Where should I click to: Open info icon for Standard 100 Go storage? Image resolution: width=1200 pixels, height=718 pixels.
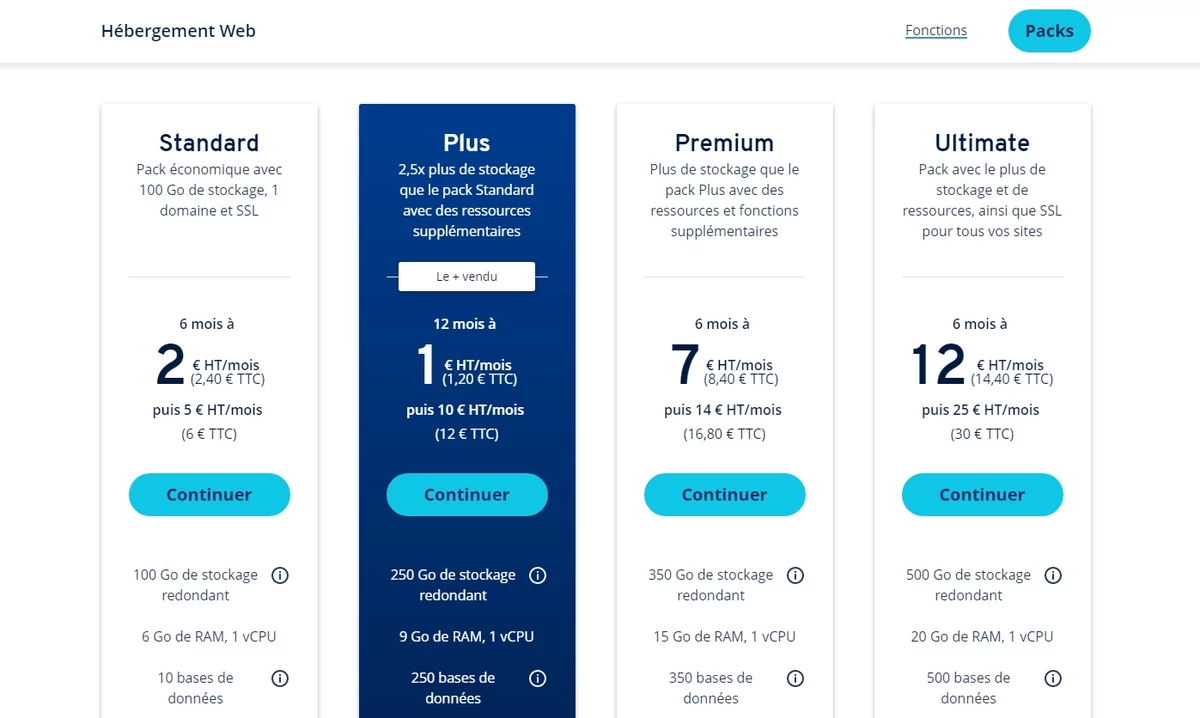[280, 575]
